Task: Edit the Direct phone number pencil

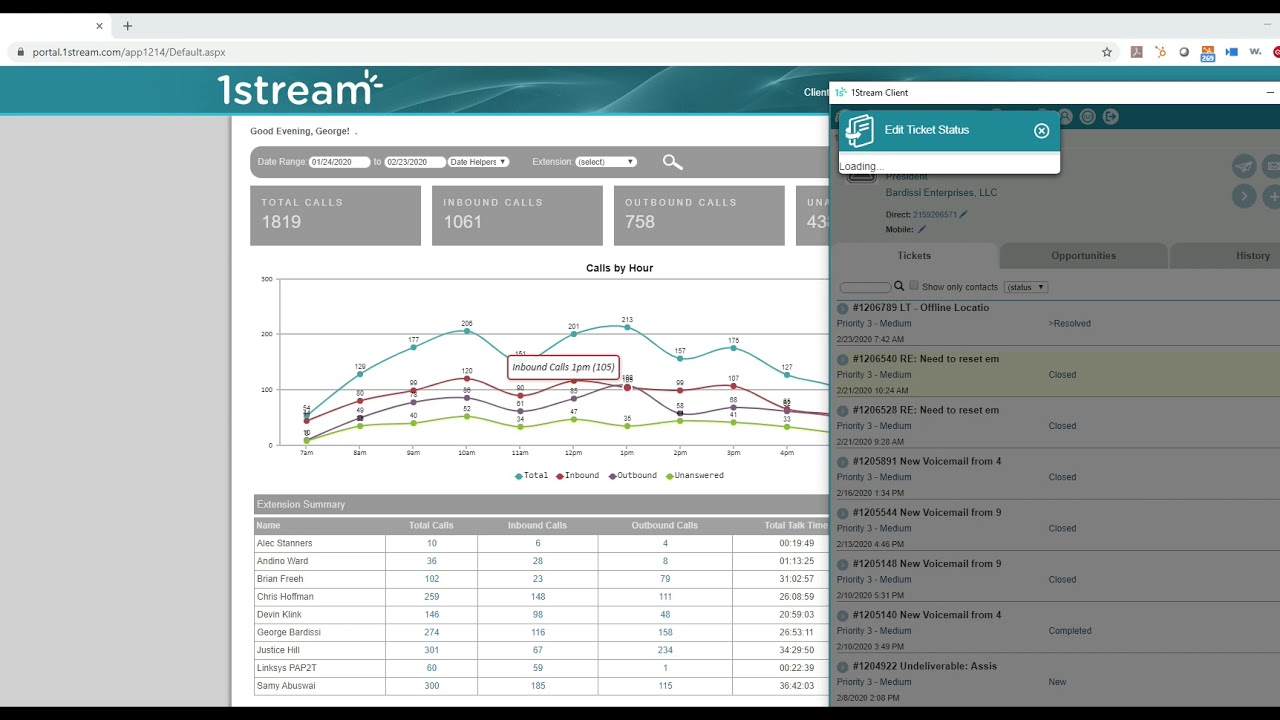Action: click(964, 215)
